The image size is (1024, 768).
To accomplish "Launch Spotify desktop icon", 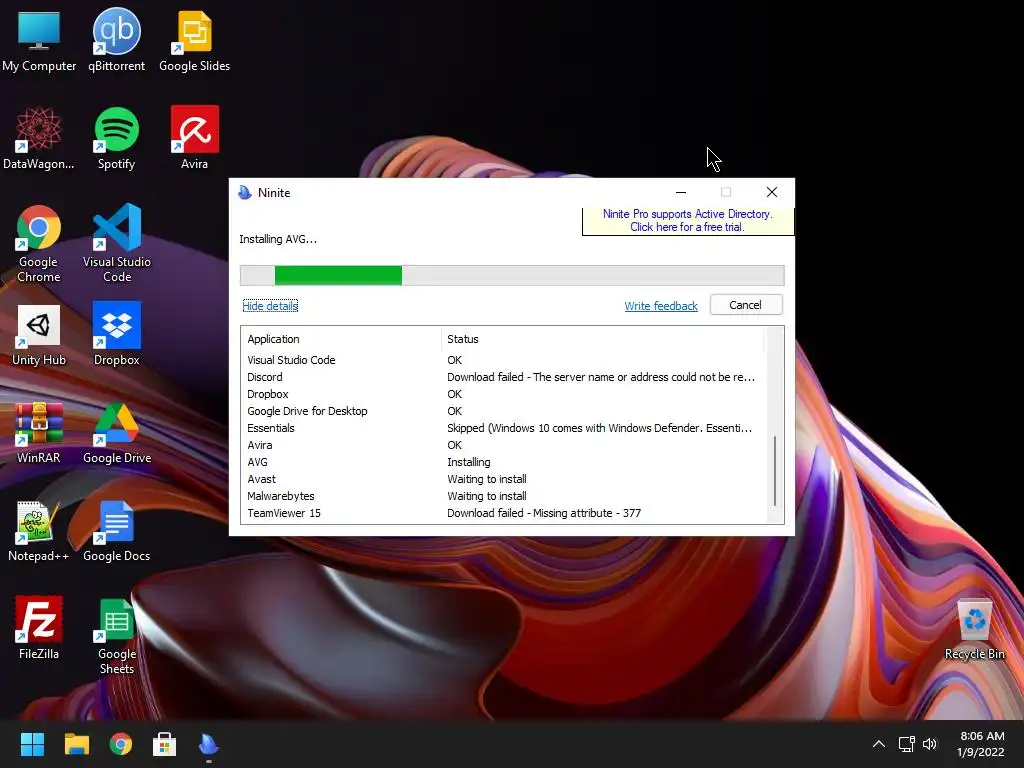I will click(116, 138).
